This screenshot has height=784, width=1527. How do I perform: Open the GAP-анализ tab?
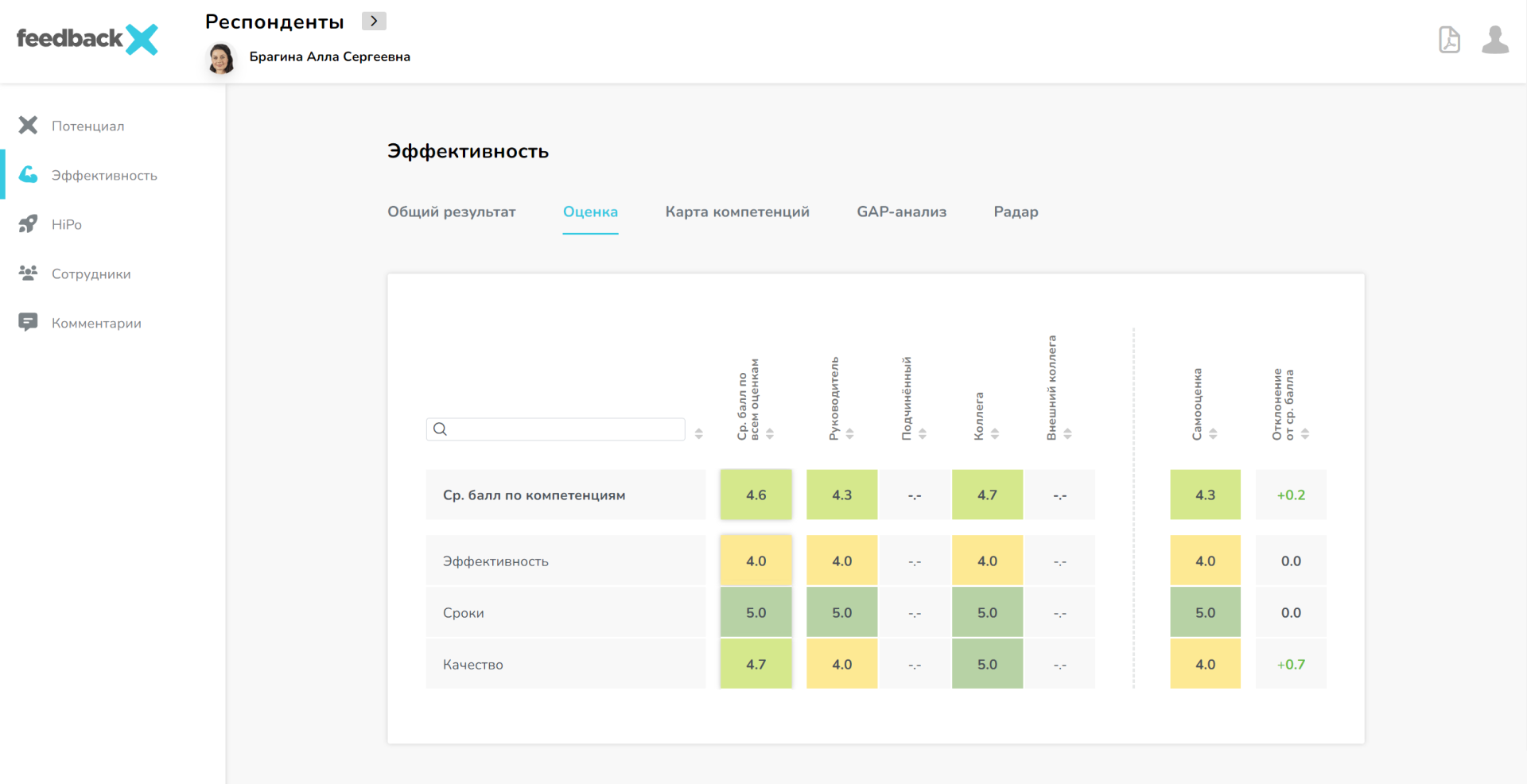coord(901,212)
